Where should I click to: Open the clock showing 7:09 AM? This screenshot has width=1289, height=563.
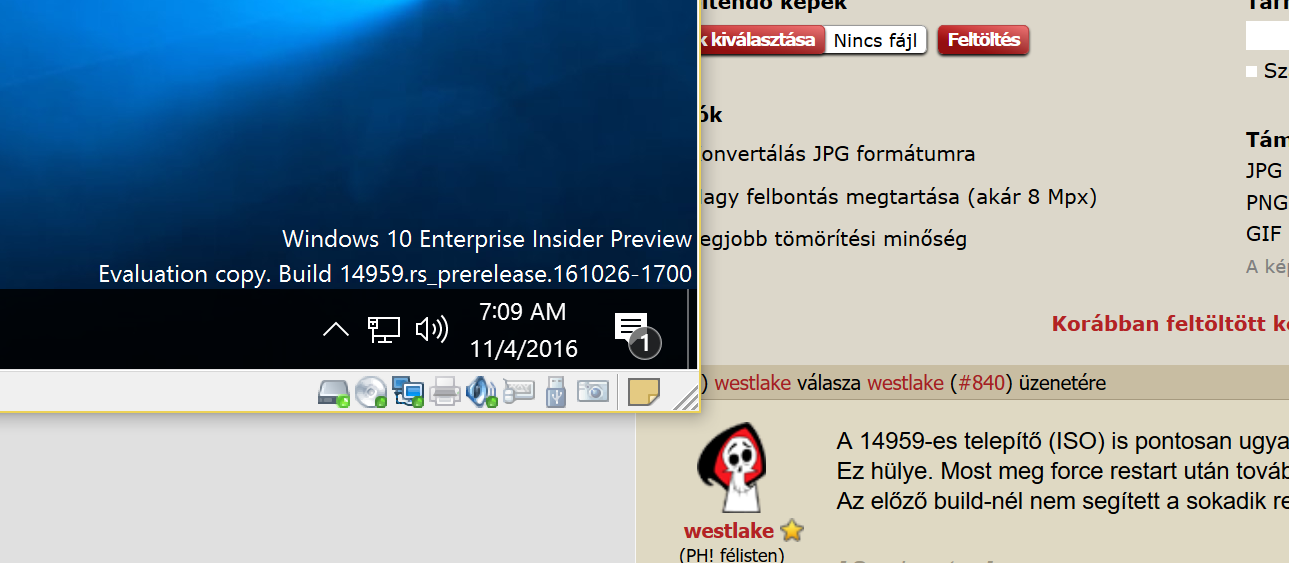point(523,312)
